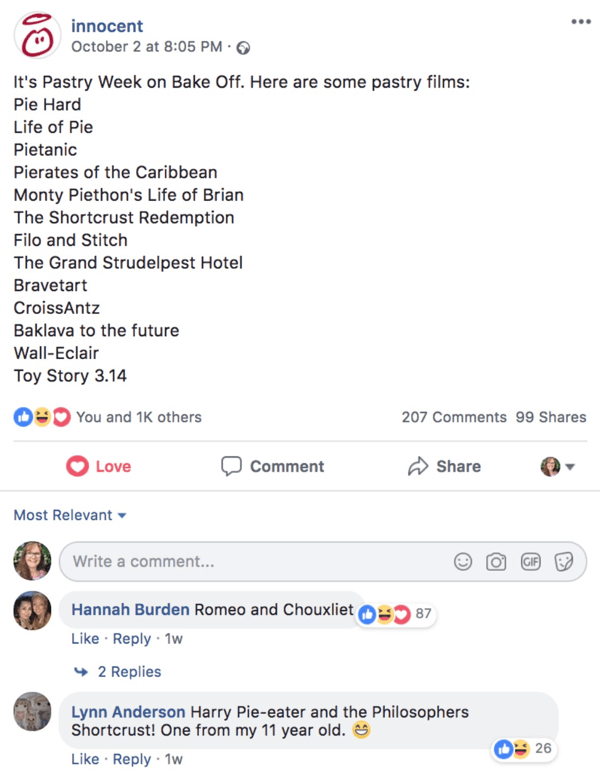The height and width of the screenshot is (778, 600).
Task: Click the Comment button on the post
Action: (272, 466)
